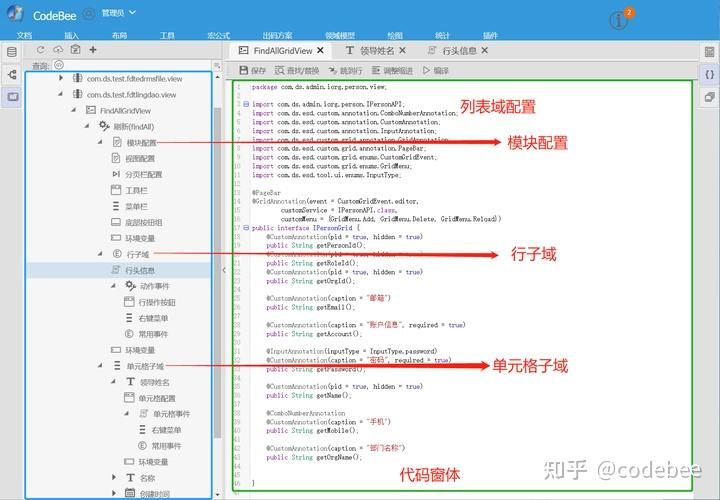
Task: Collapse the 单元格事件 tree node
Action: pos(127,413)
